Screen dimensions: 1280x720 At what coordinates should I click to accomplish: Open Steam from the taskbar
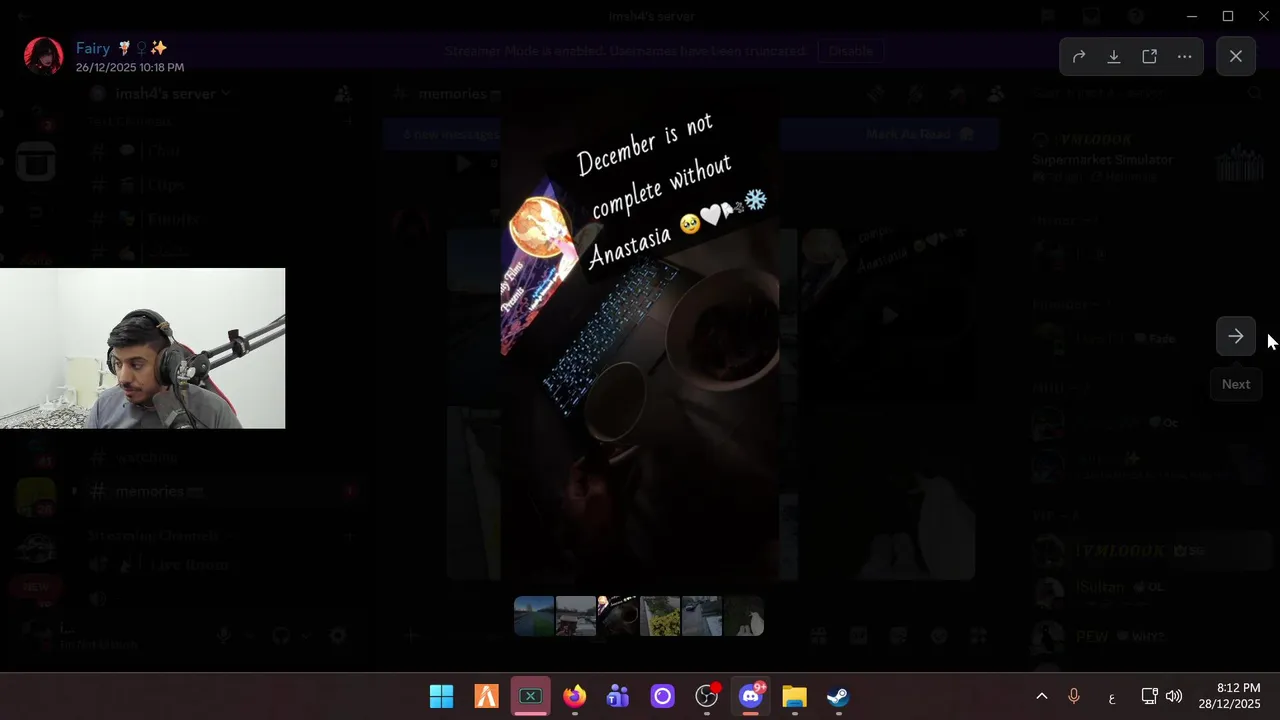838,697
